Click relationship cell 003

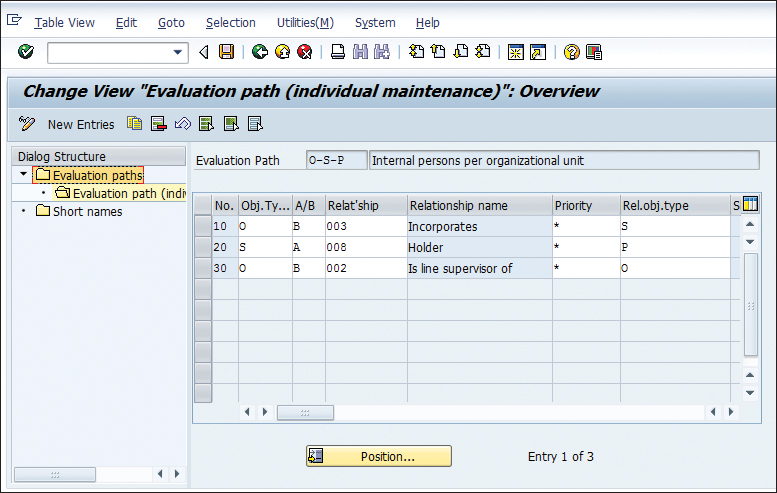click(x=366, y=226)
